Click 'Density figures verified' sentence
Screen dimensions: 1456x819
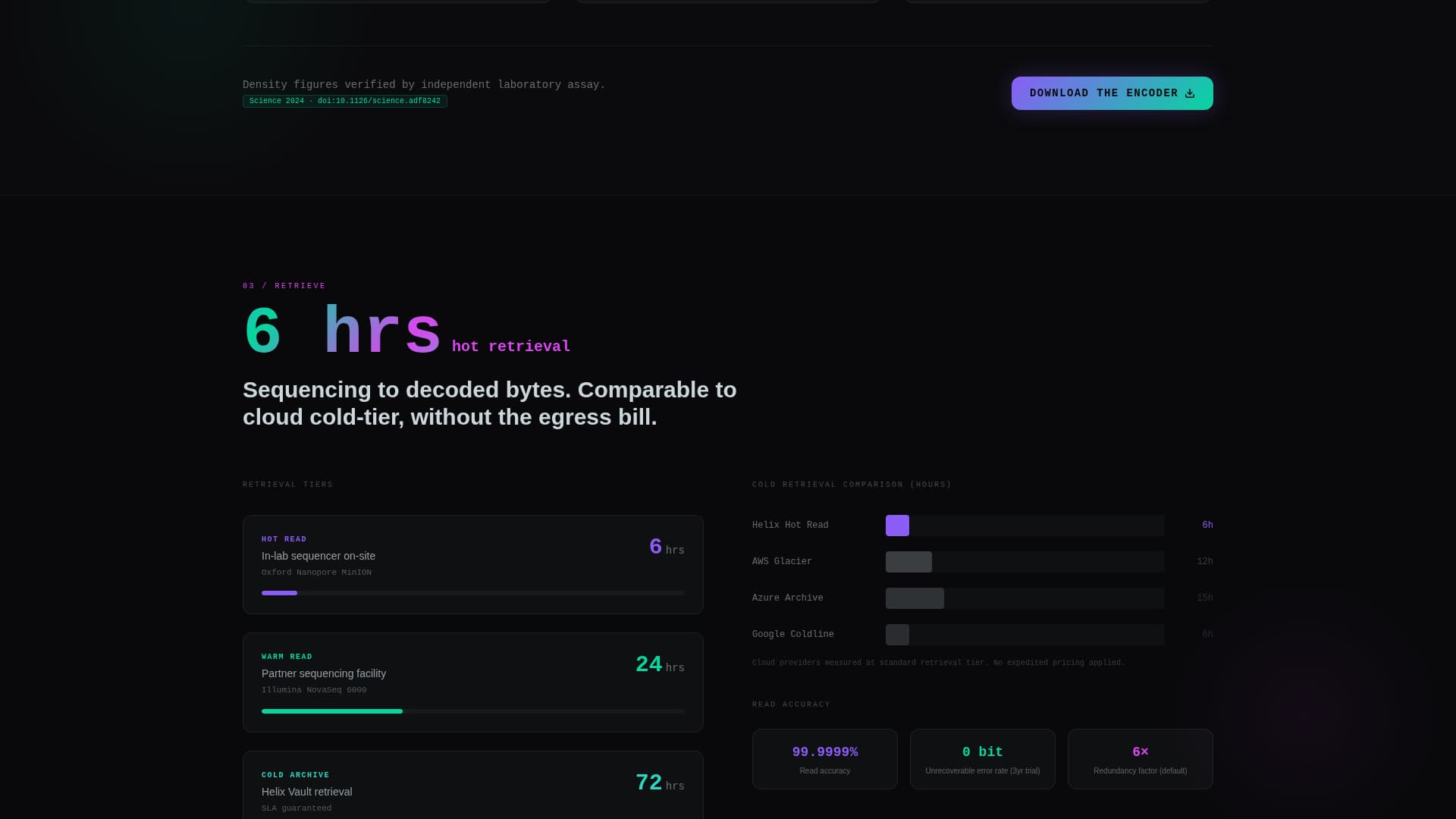tap(424, 85)
